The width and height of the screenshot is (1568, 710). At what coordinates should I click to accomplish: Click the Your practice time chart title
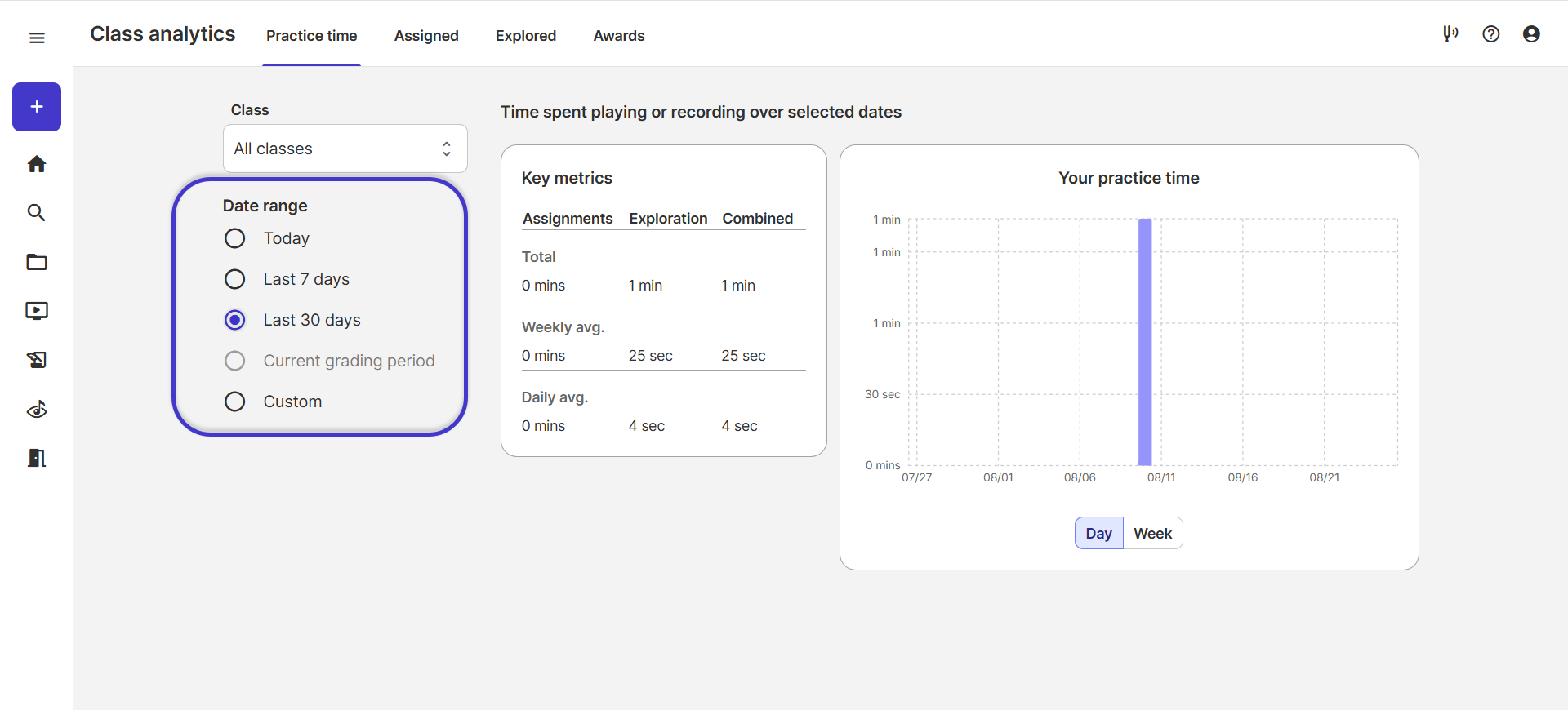(1129, 178)
